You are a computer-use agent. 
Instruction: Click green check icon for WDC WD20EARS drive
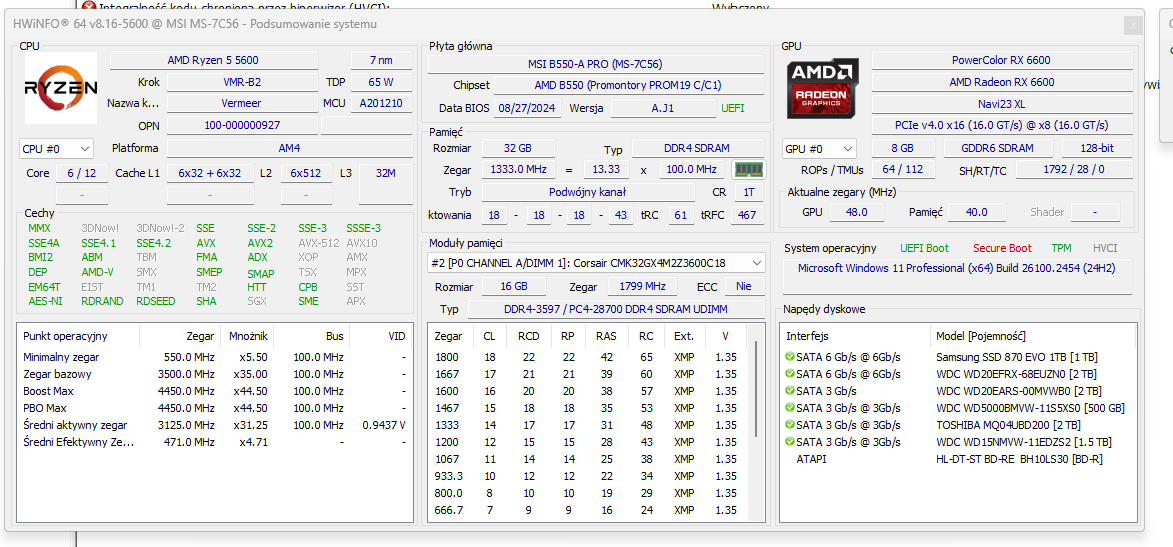(790, 391)
